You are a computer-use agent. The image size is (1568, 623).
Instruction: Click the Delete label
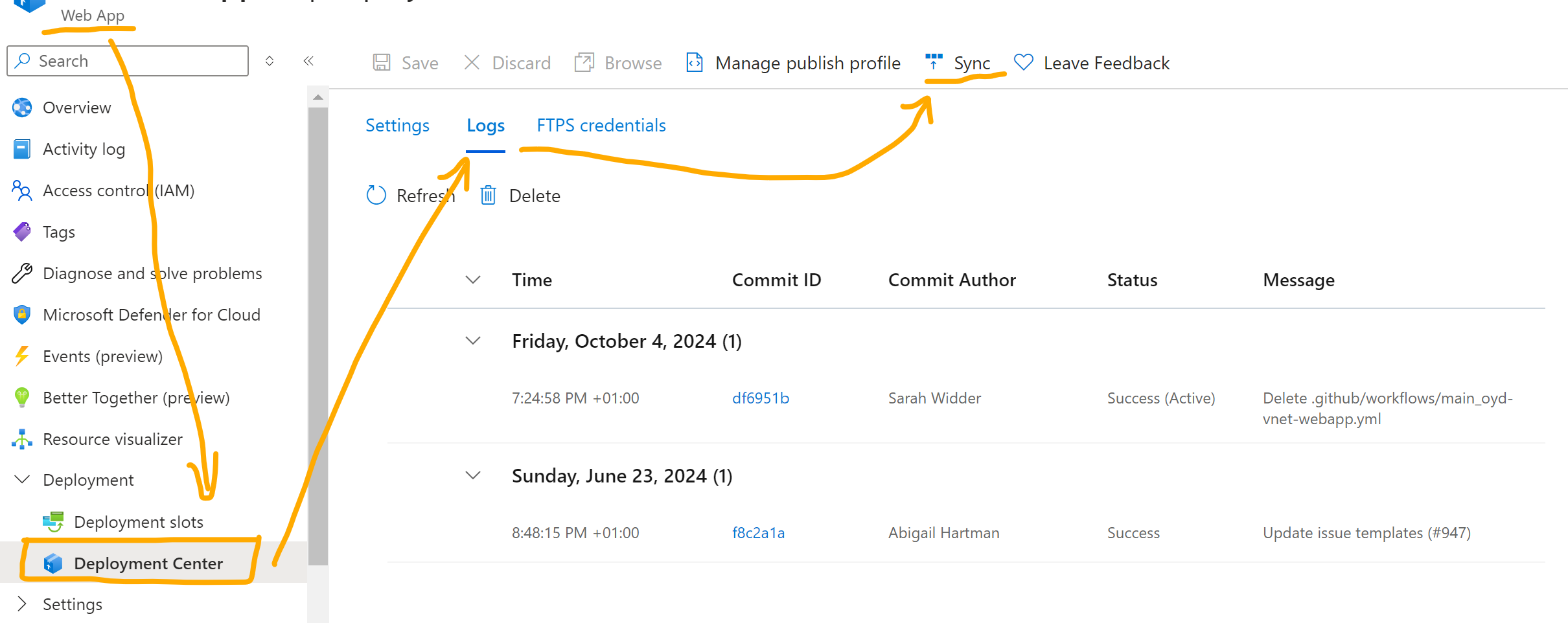(535, 196)
